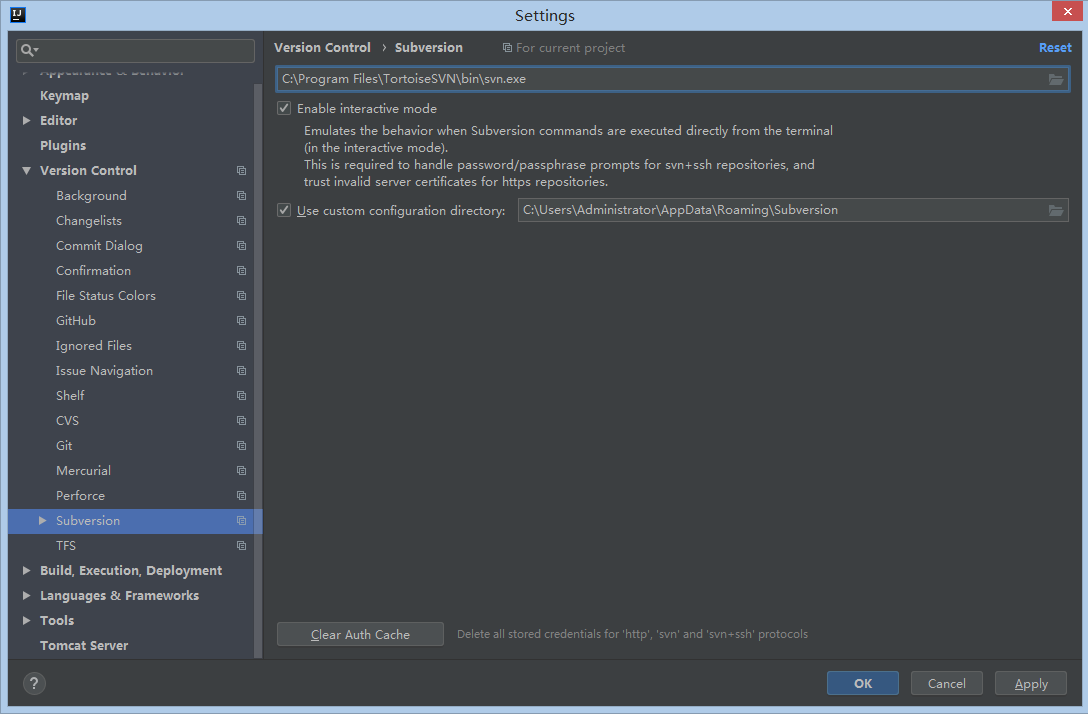This screenshot has width=1088, height=714.
Task: Click project-level icon beside Commit Dialog
Action: click(241, 246)
